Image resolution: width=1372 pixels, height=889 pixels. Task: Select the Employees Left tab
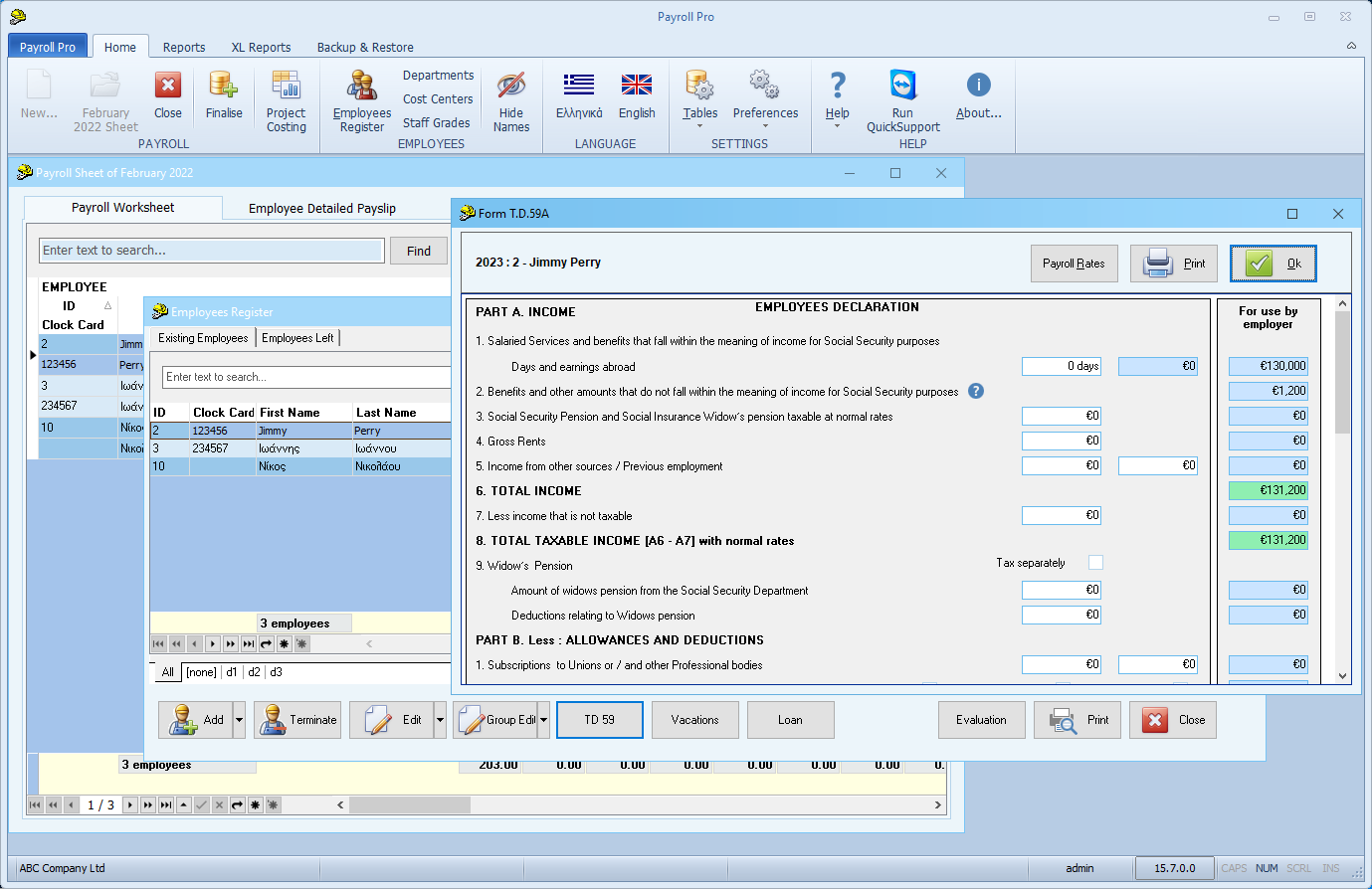(x=297, y=338)
